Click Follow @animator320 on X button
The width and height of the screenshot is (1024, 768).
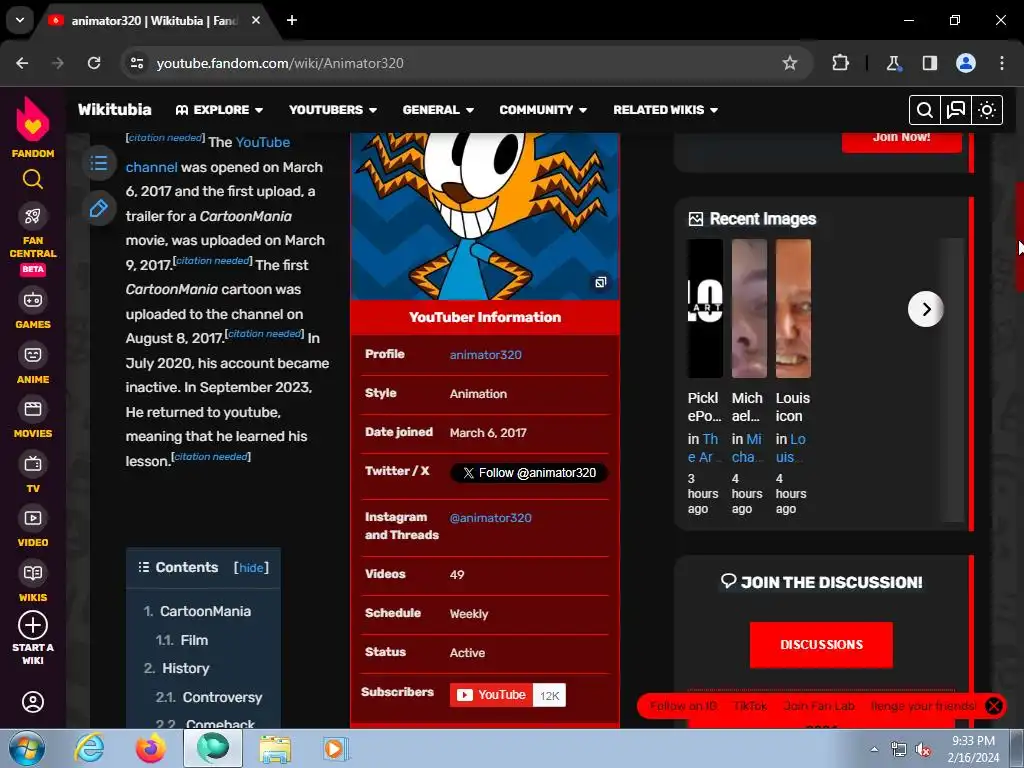click(529, 473)
